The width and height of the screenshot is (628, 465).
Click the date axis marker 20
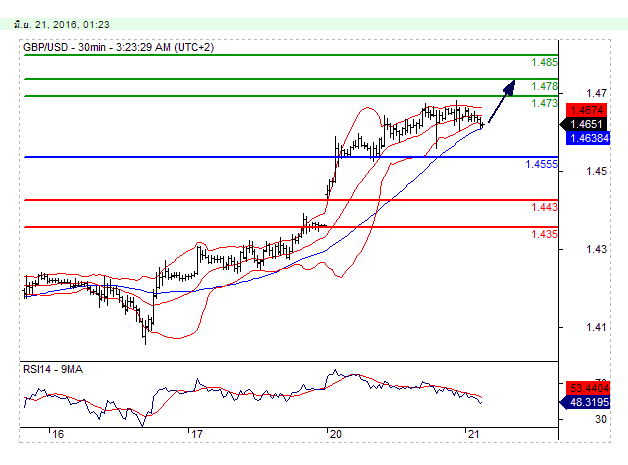(336, 434)
